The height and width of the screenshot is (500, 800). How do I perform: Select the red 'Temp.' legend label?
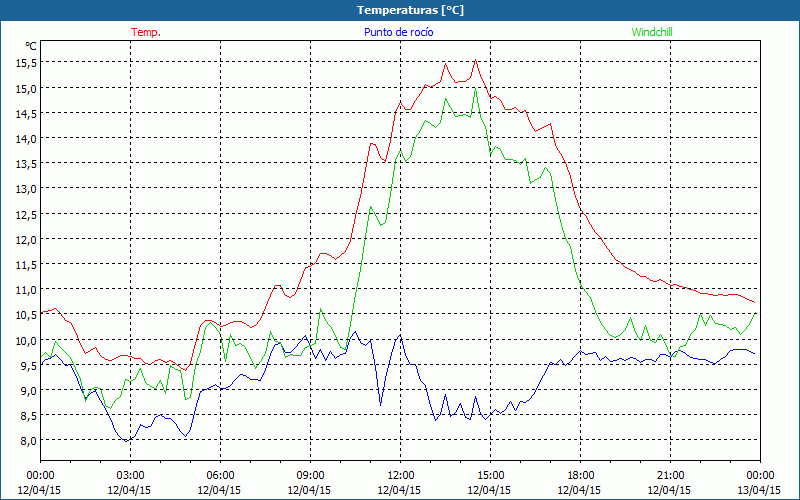point(146,32)
